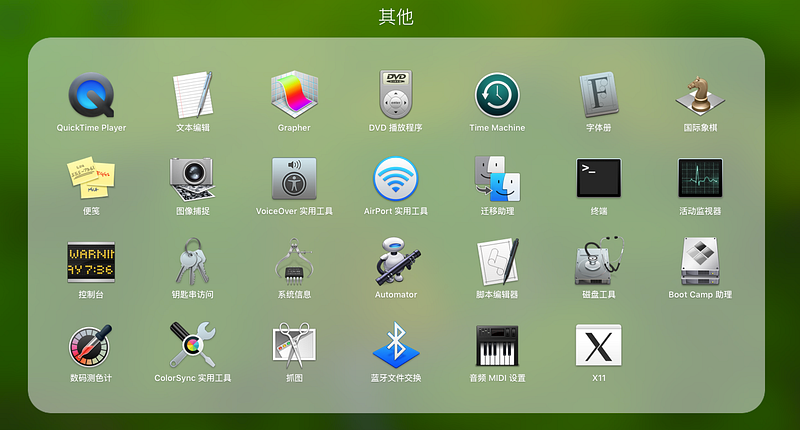Viewport: 800px width, 430px height.
Task: Open the Grapher app
Action: pos(294,95)
